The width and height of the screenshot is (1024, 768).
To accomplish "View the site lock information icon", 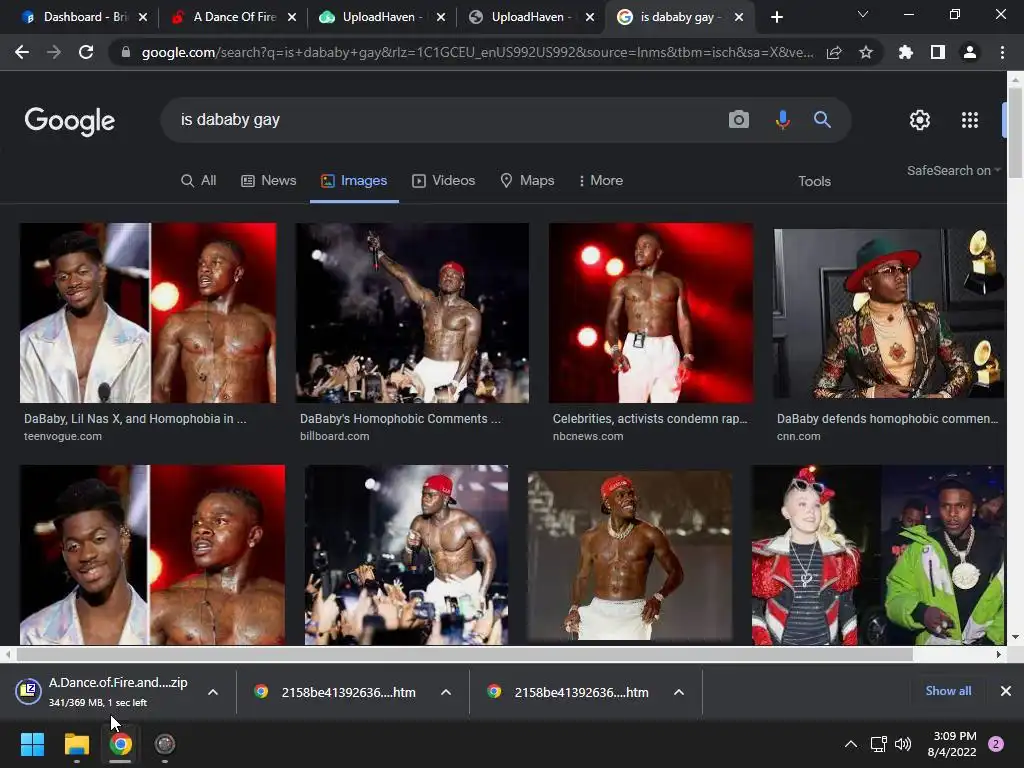I will (x=125, y=52).
